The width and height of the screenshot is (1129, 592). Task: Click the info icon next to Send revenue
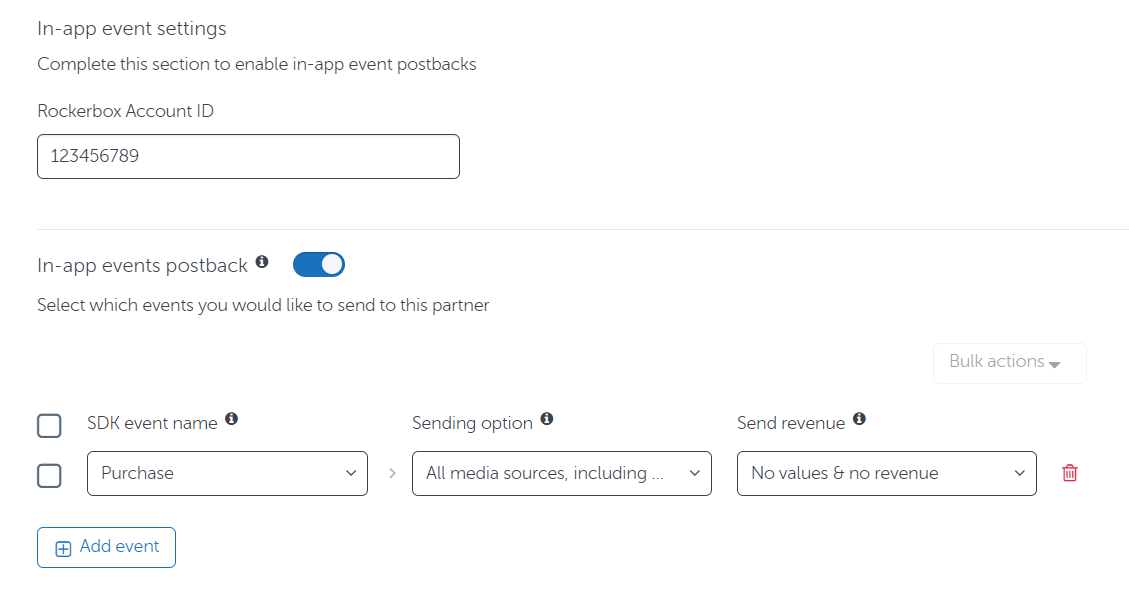tap(859, 418)
